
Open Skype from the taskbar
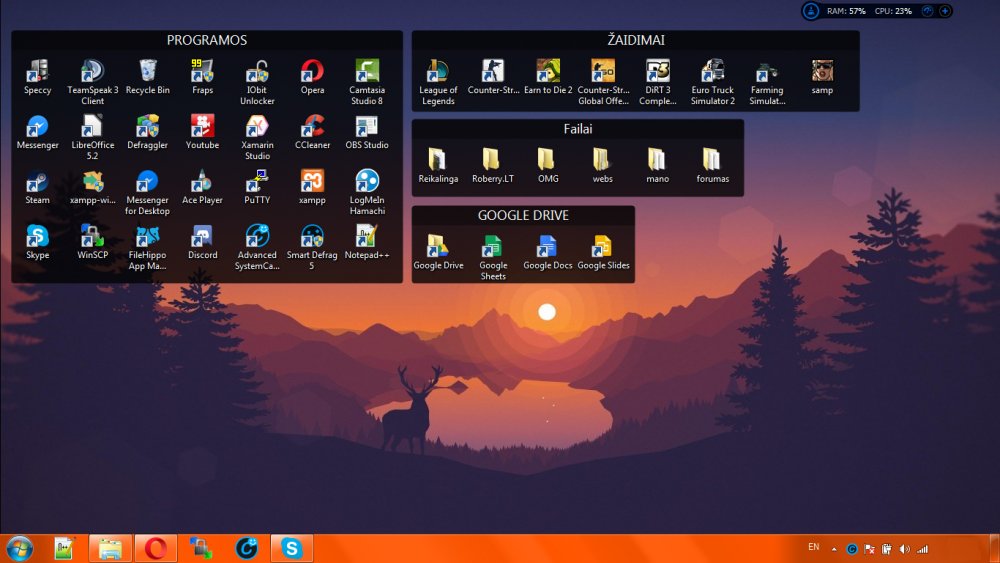pyautogui.click(x=291, y=548)
